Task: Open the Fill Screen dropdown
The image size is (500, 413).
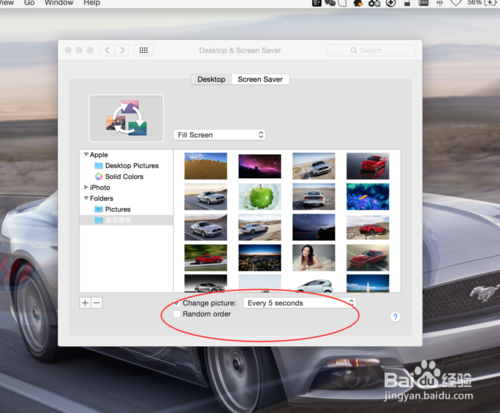Action: coord(219,135)
